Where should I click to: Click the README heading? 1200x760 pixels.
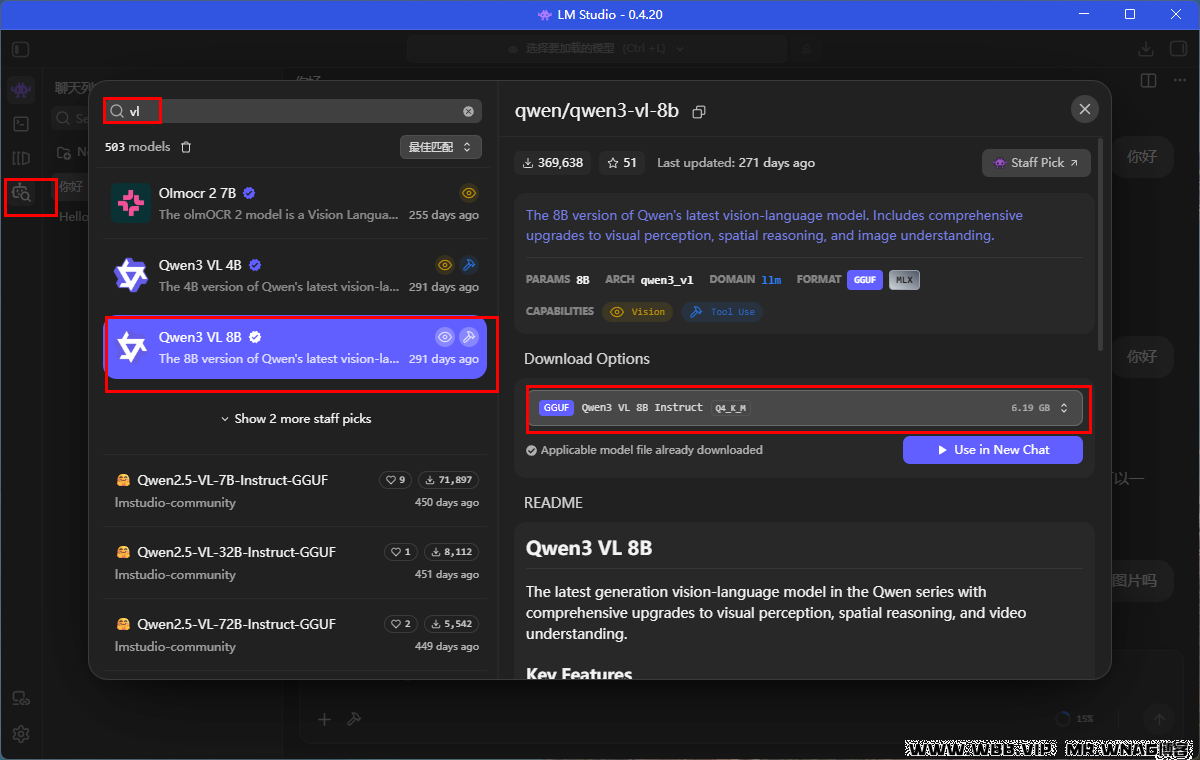click(553, 503)
